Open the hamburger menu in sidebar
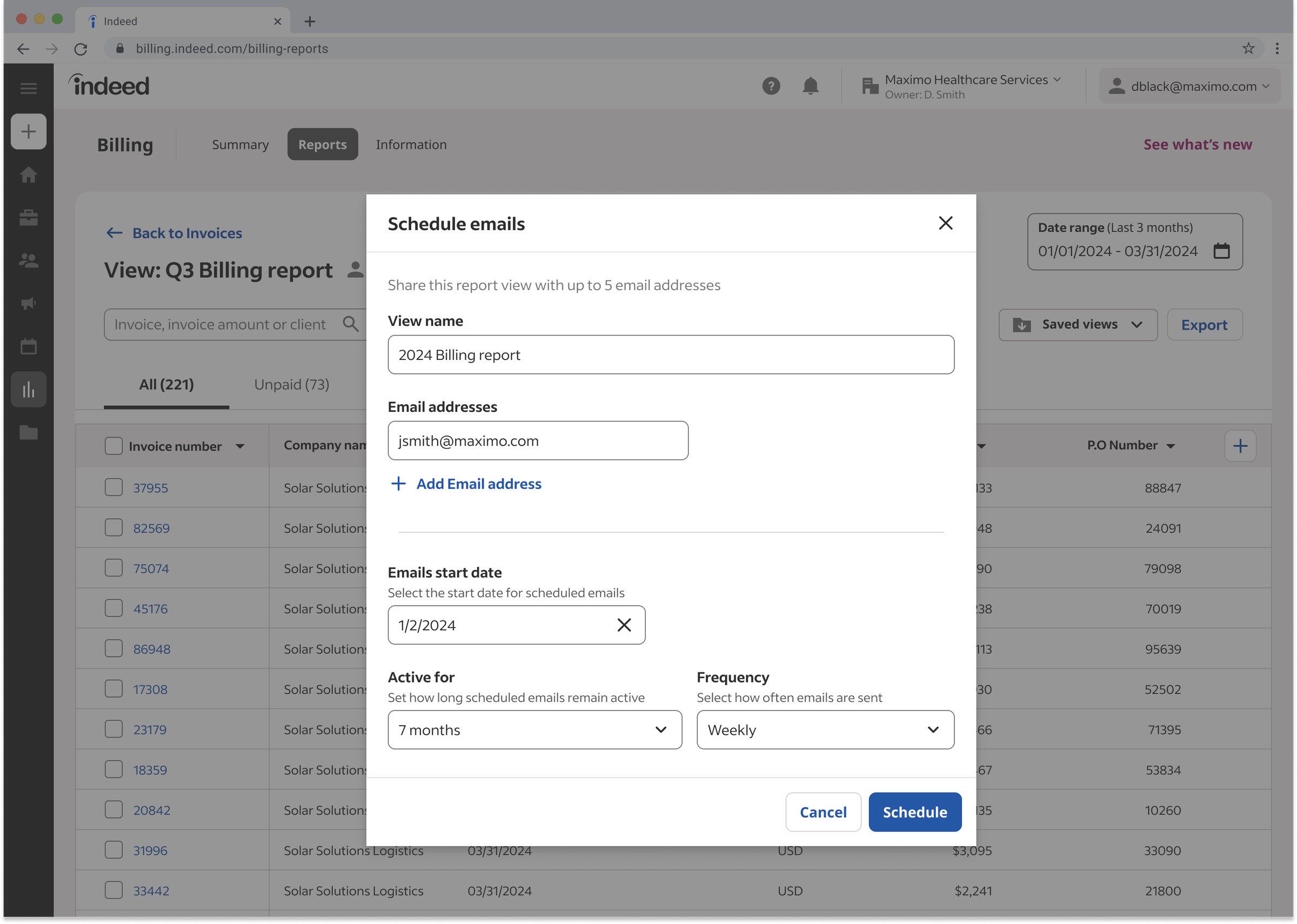Image resolution: width=1297 pixels, height=924 pixels. coord(29,88)
